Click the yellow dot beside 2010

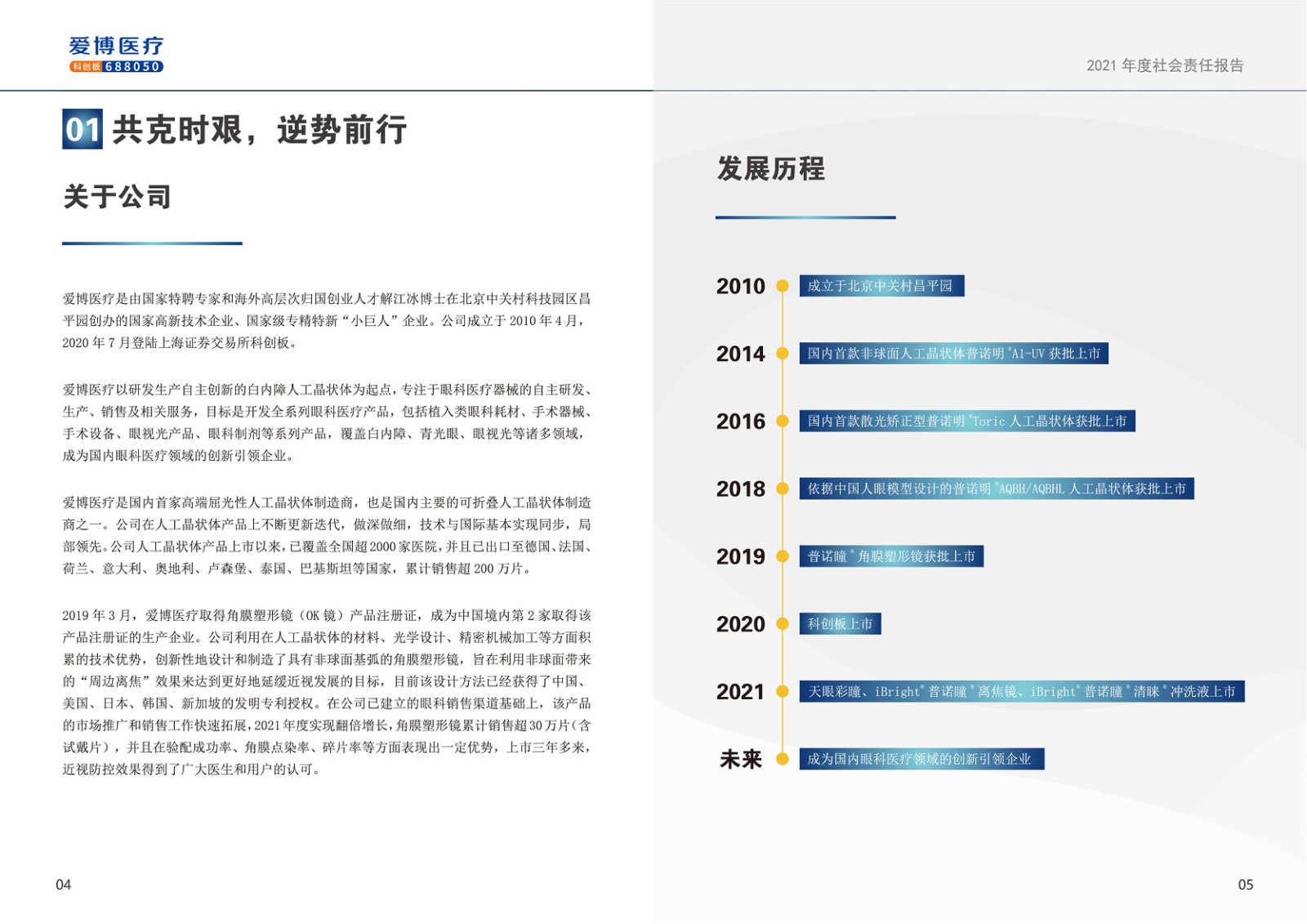(782, 286)
